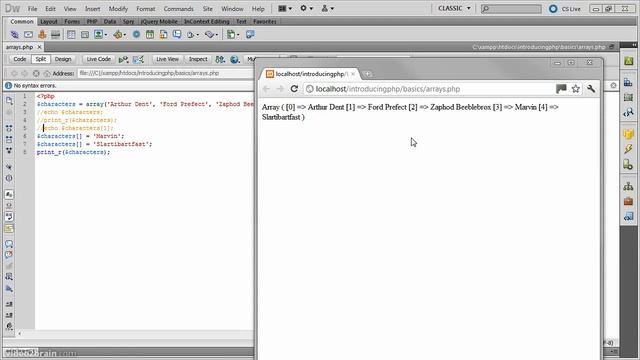Screen dimensions: 640x360
Task: Toggle Live Code button
Action: coord(98,59)
